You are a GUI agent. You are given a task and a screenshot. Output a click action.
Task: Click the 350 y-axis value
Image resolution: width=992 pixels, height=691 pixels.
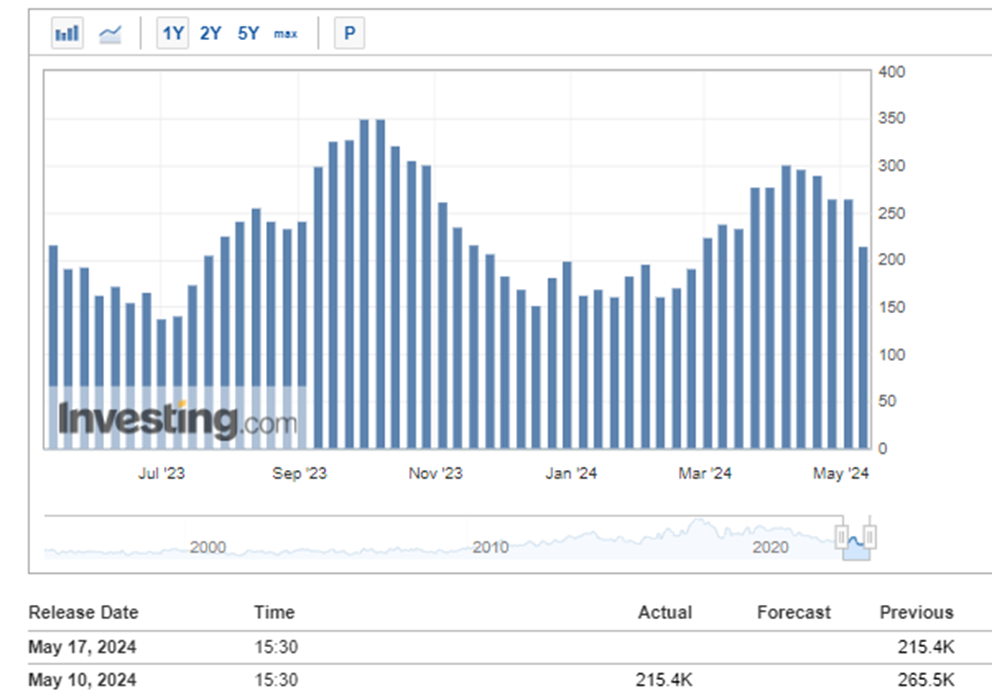point(891,118)
